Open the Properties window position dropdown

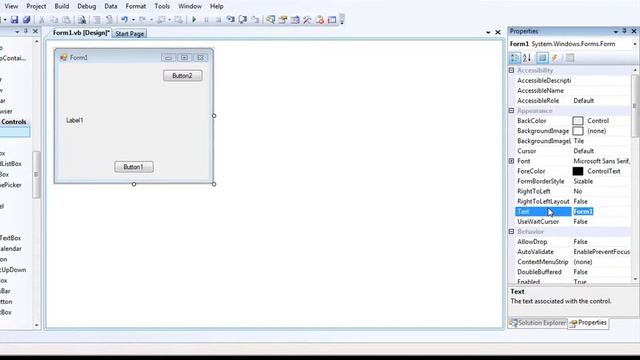[616, 31]
